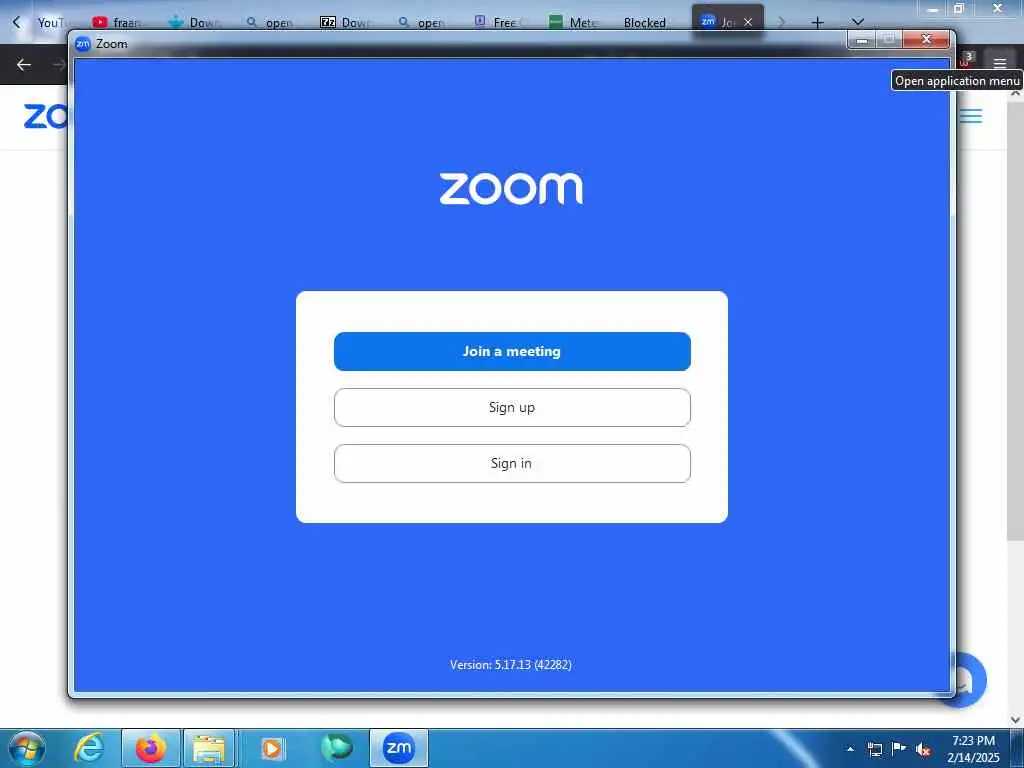This screenshot has height=768, width=1024.
Task: Open the network tray icon
Action: (875, 749)
